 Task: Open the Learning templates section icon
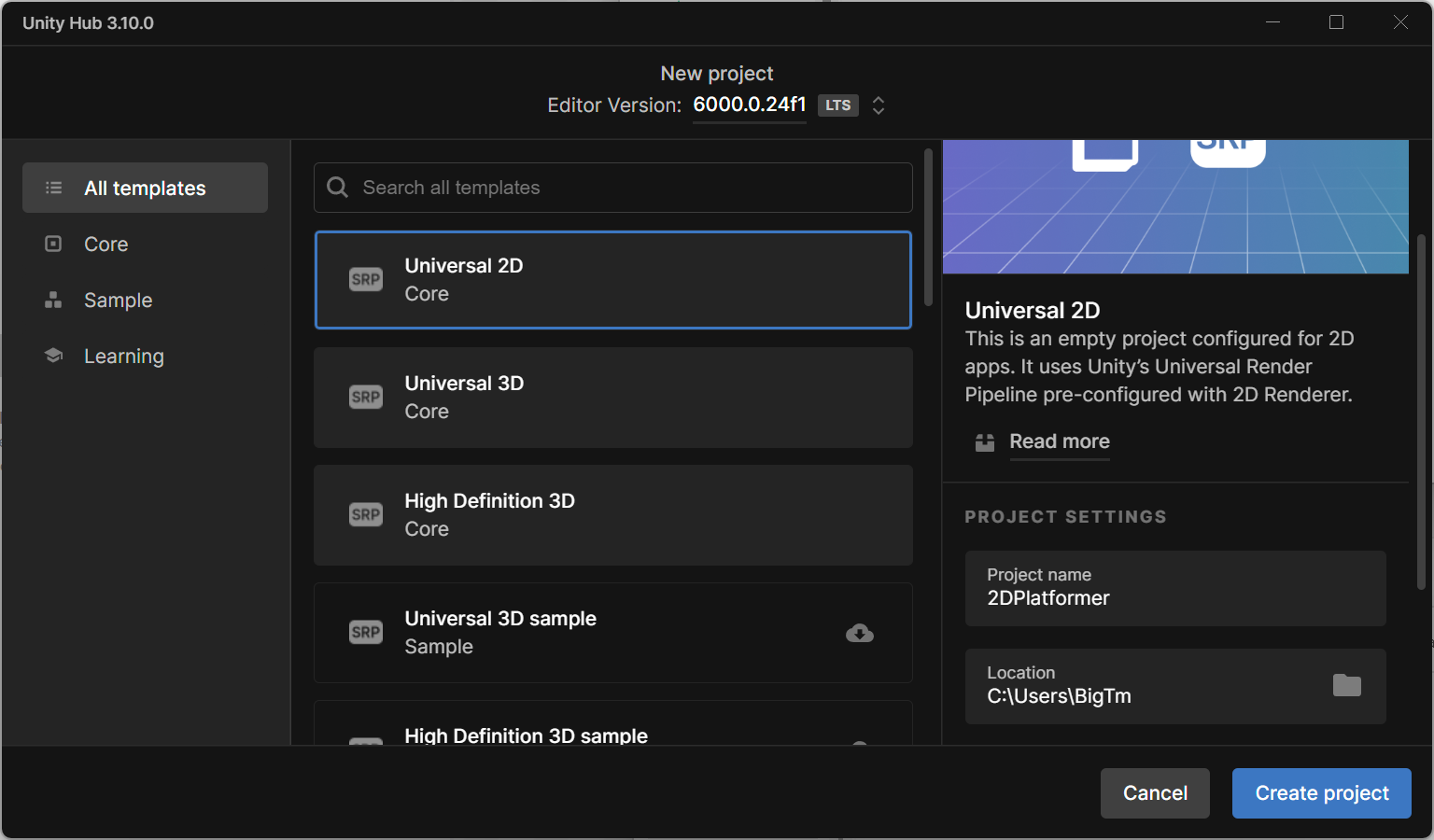[53, 356]
